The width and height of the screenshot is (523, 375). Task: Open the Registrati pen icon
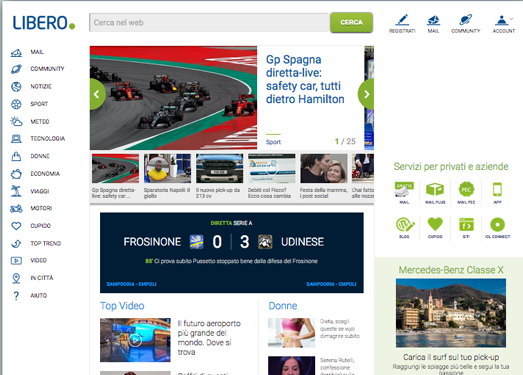click(402, 20)
